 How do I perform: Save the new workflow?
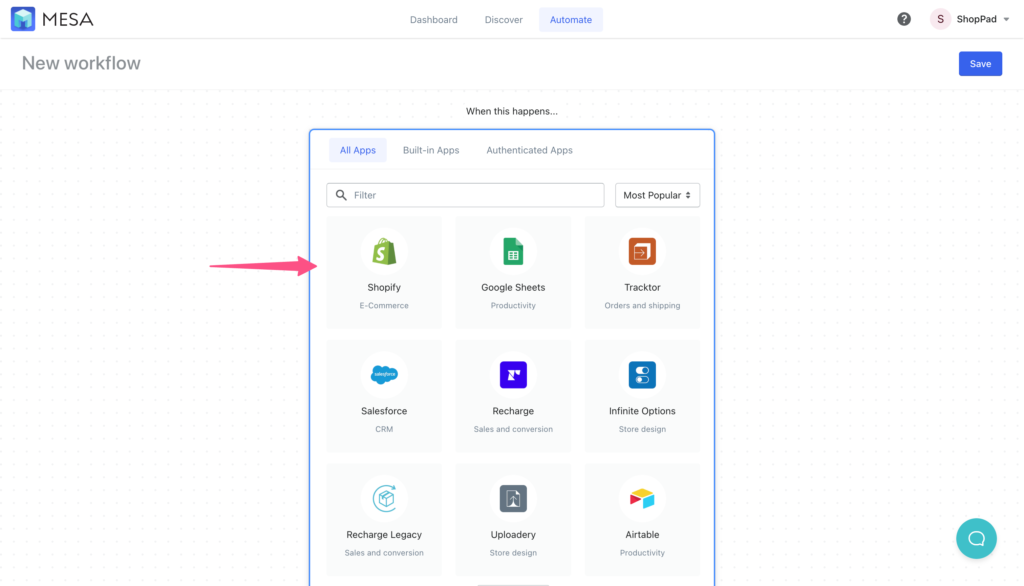click(980, 63)
